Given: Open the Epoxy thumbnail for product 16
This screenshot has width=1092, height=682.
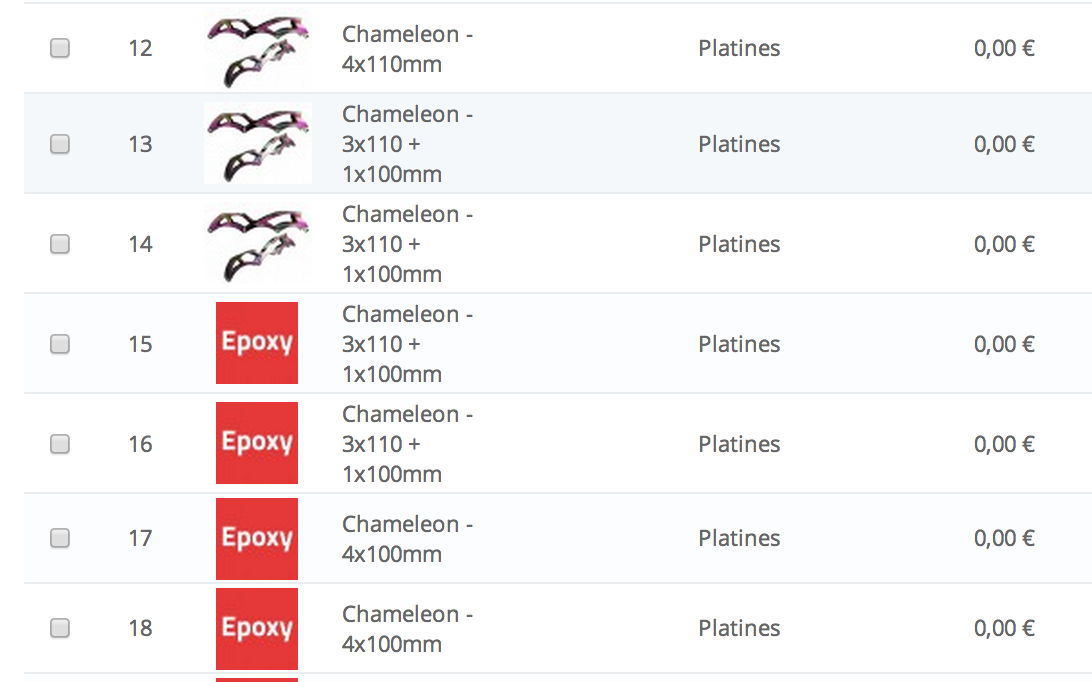Looking at the screenshot, I should (x=257, y=443).
